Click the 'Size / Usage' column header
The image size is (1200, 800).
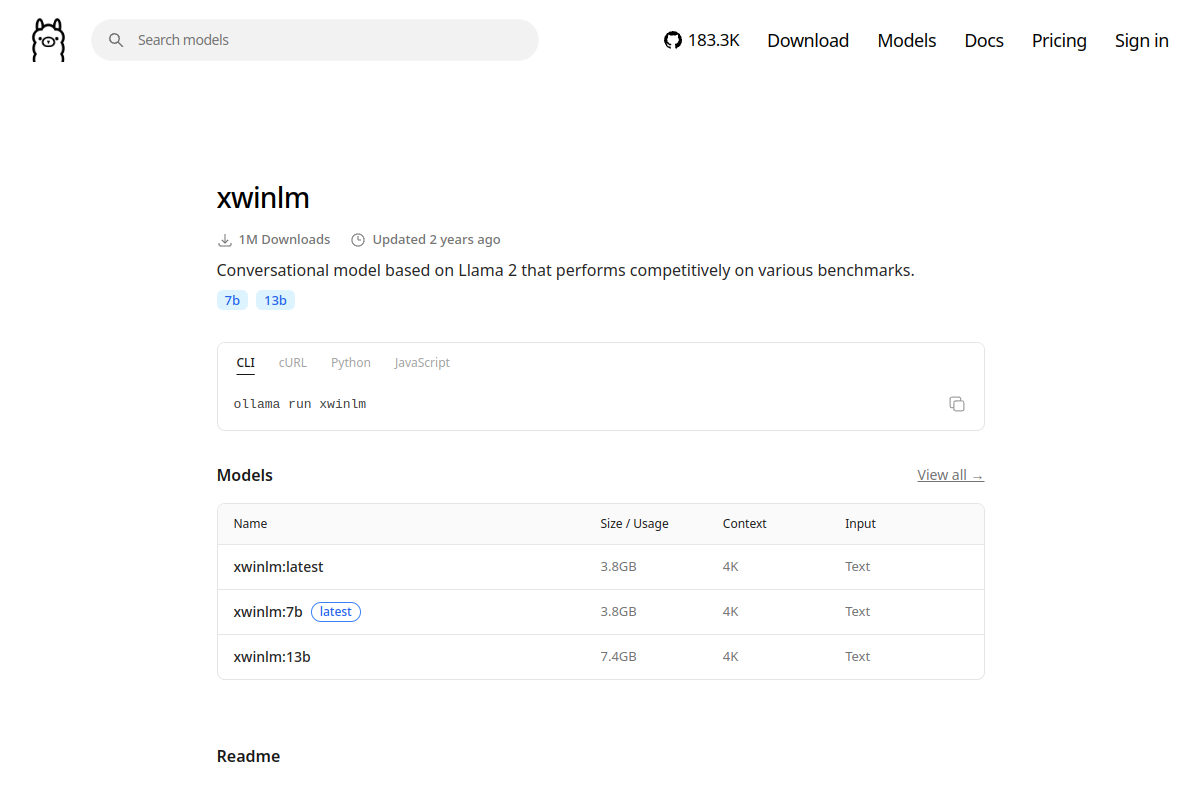coord(634,524)
